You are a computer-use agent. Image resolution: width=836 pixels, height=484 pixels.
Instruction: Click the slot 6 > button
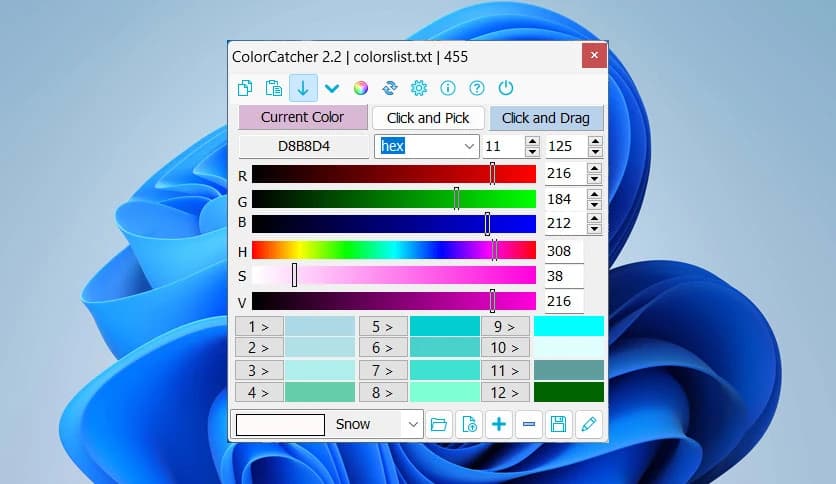[x=383, y=348]
